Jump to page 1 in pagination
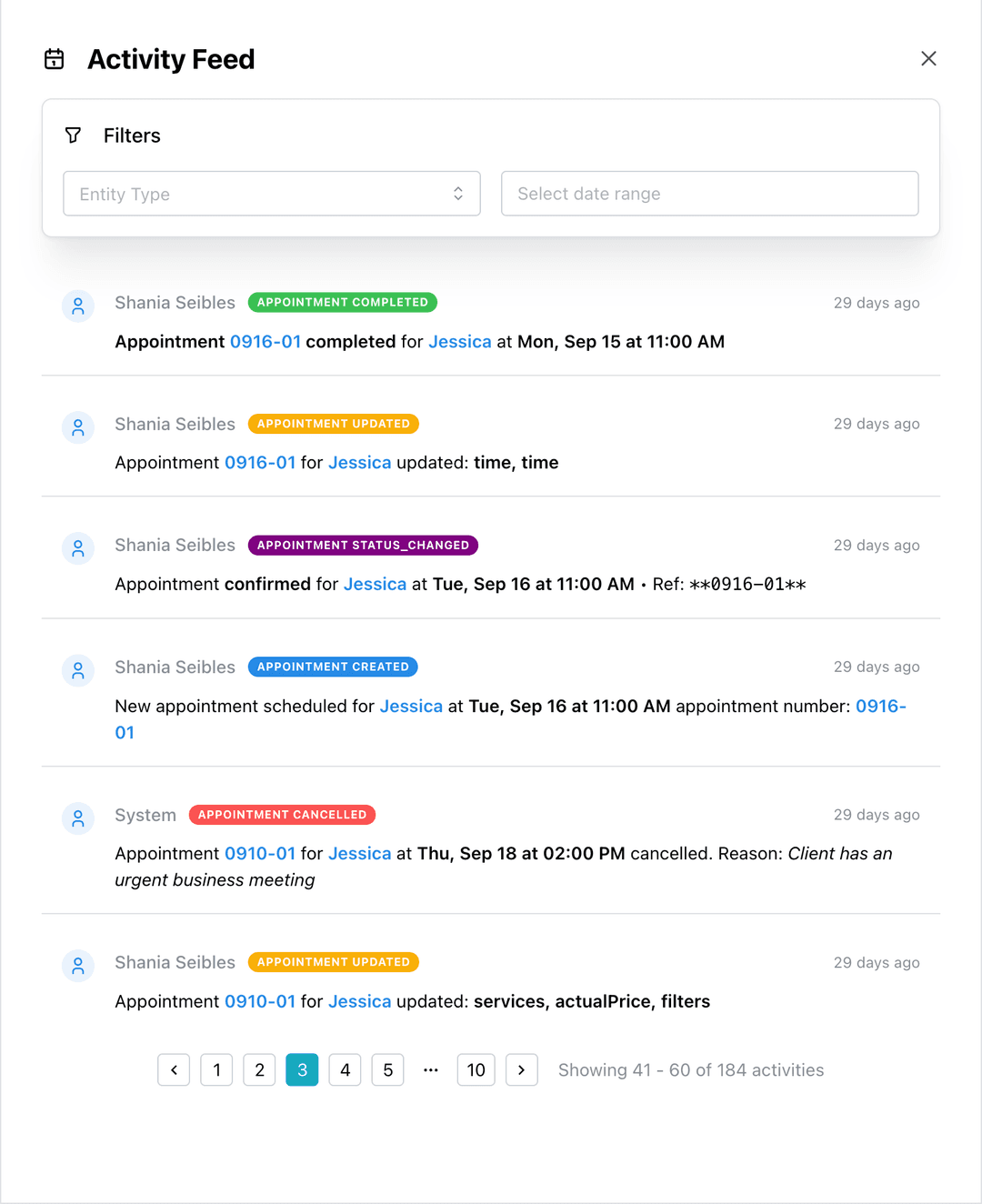The height and width of the screenshot is (1204, 982). (216, 1070)
